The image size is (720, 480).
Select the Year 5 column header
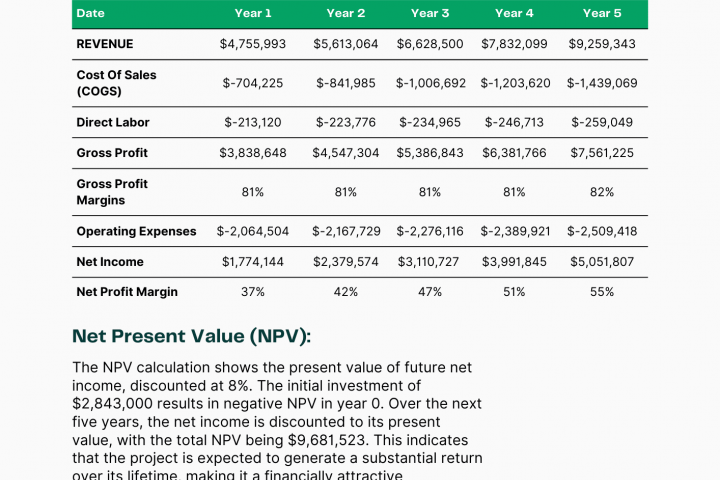(x=602, y=13)
